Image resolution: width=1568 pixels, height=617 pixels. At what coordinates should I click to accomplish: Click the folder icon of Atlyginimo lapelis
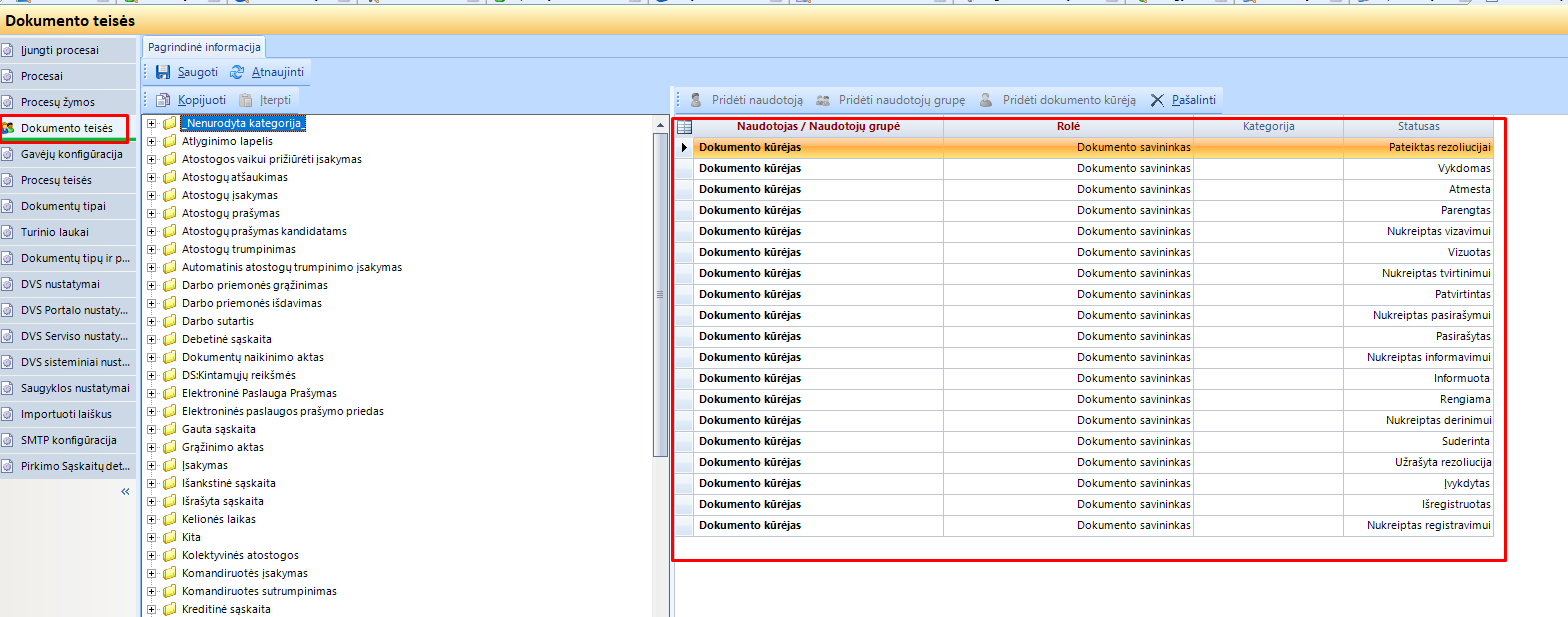(x=170, y=141)
